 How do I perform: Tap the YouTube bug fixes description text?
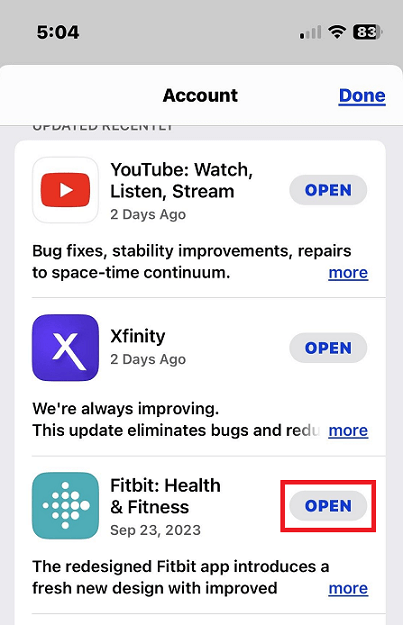pyautogui.click(x=192, y=262)
